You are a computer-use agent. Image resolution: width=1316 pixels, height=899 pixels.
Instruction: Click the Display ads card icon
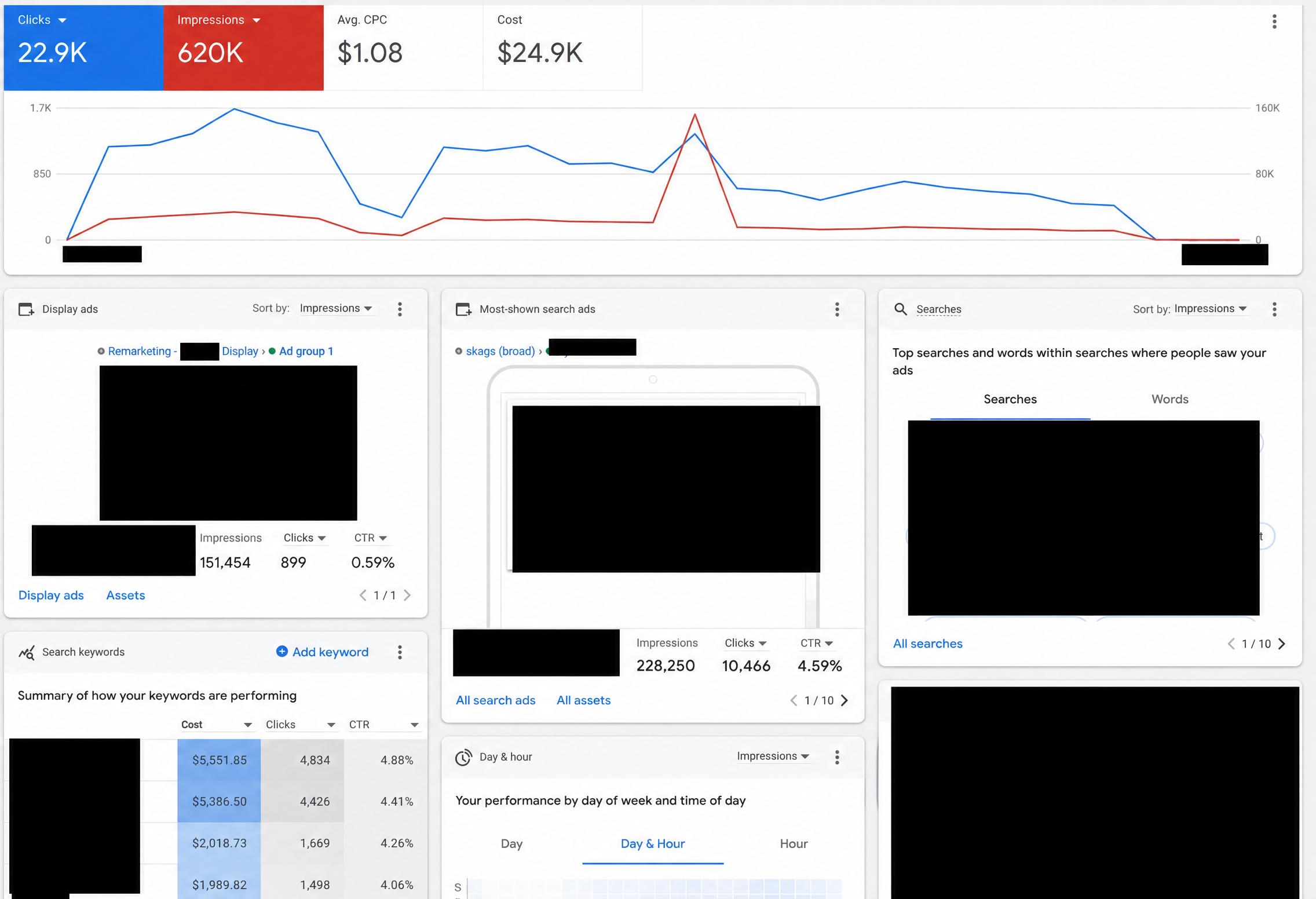click(x=26, y=309)
